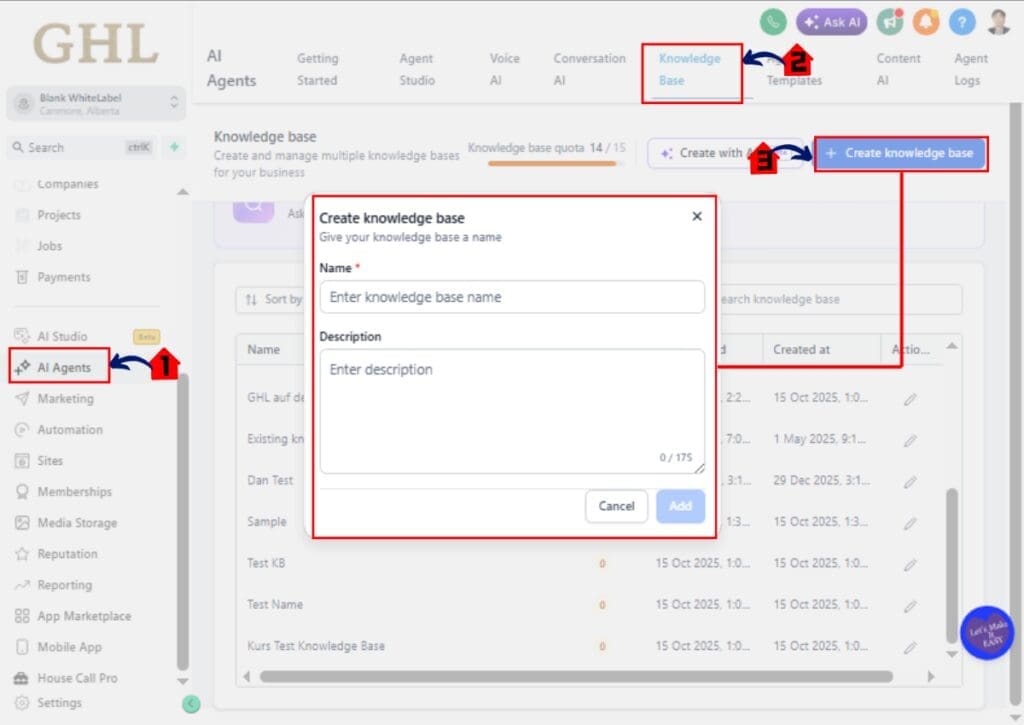Open the Ask AI assistant
The height and width of the screenshot is (725, 1024).
(831, 22)
